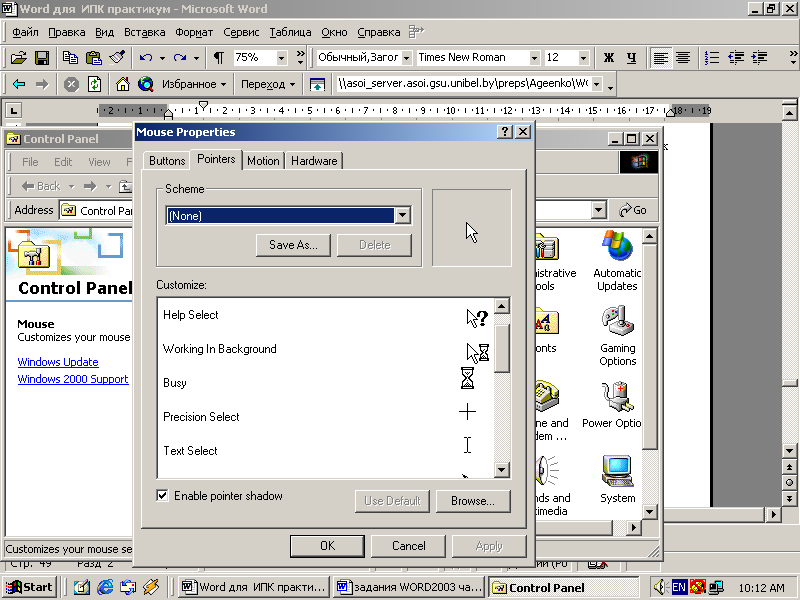
Task: Click the Paste clipboard icon
Action: 93,58
